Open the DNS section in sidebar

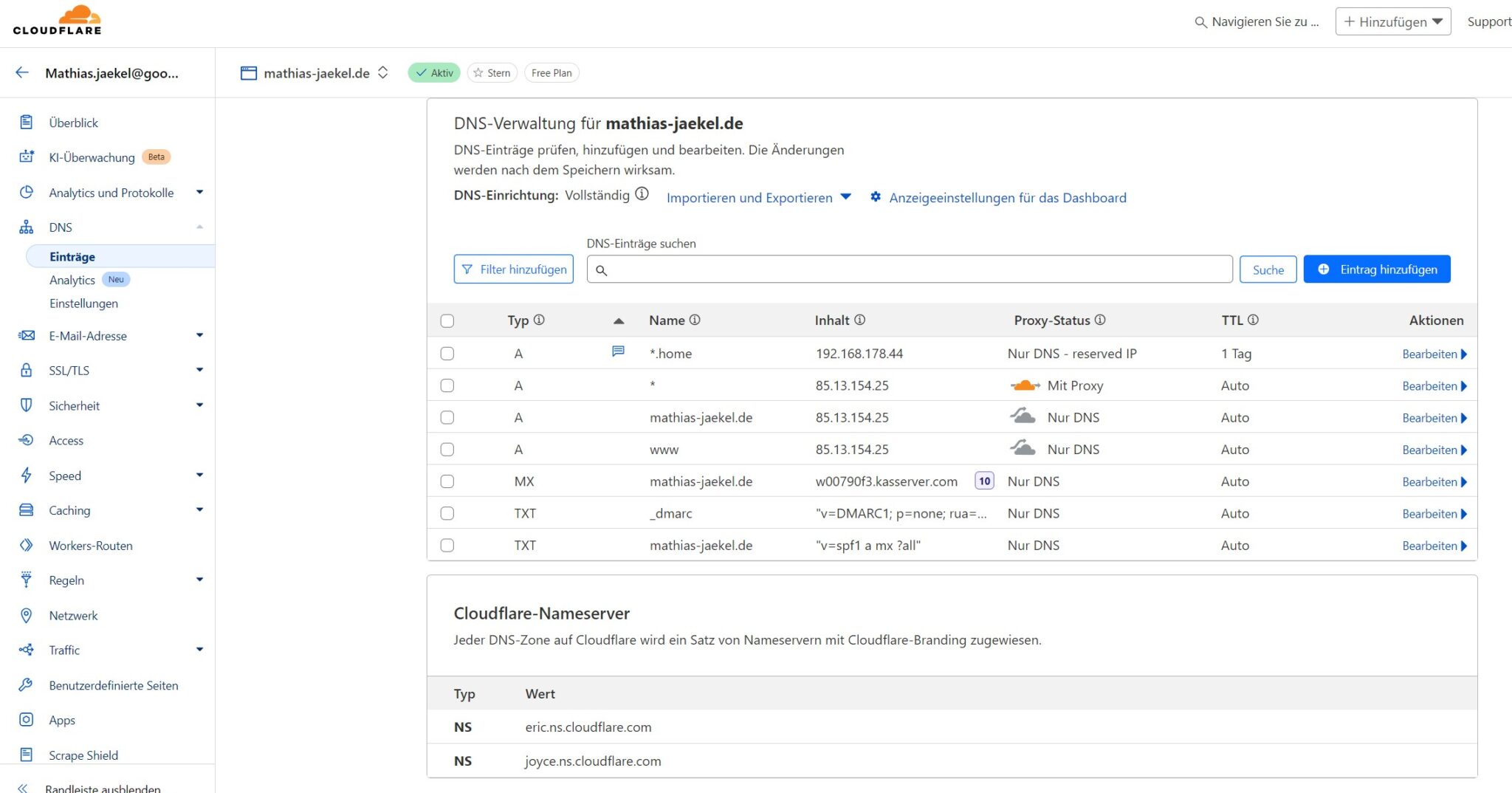[60, 227]
